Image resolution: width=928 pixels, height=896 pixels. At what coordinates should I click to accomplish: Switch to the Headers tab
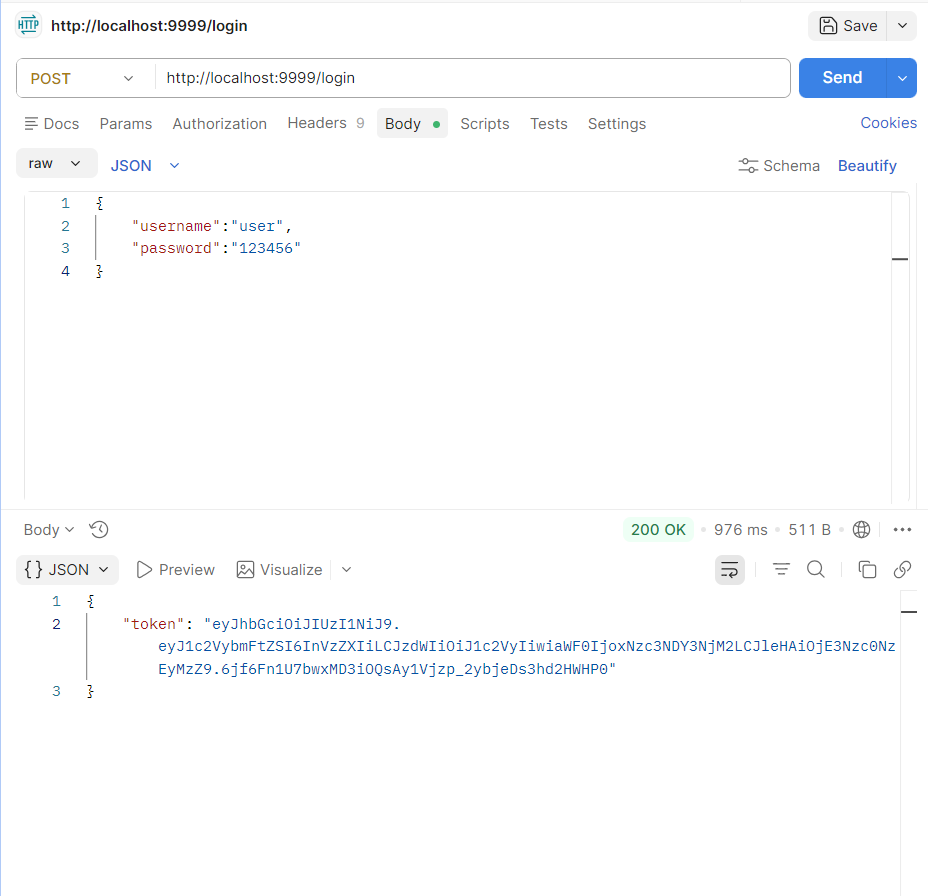[x=317, y=123]
